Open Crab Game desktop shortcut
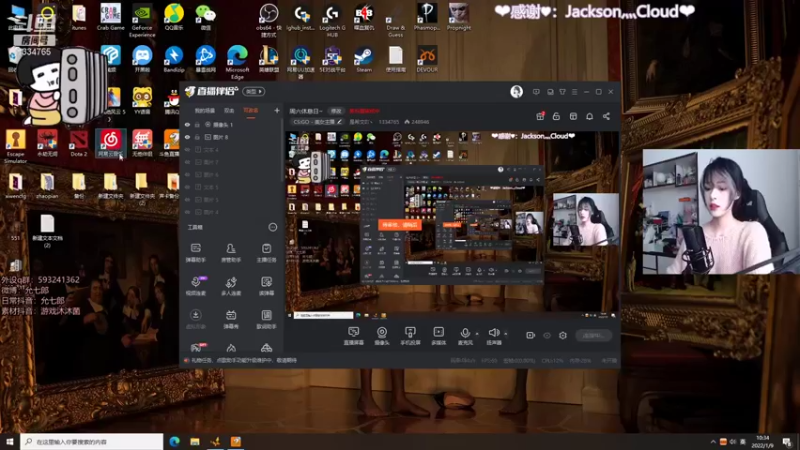Screen dimensions: 800x450 pyautogui.click(x=110, y=17)
